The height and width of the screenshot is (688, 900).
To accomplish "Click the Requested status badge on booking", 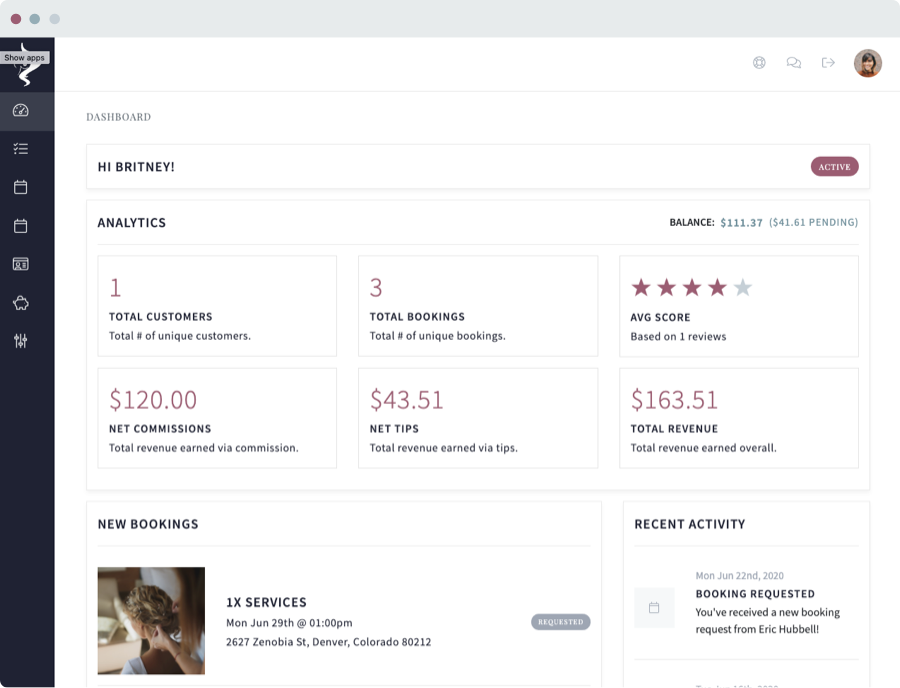I will pyautogui.click(x=560, y=622).
